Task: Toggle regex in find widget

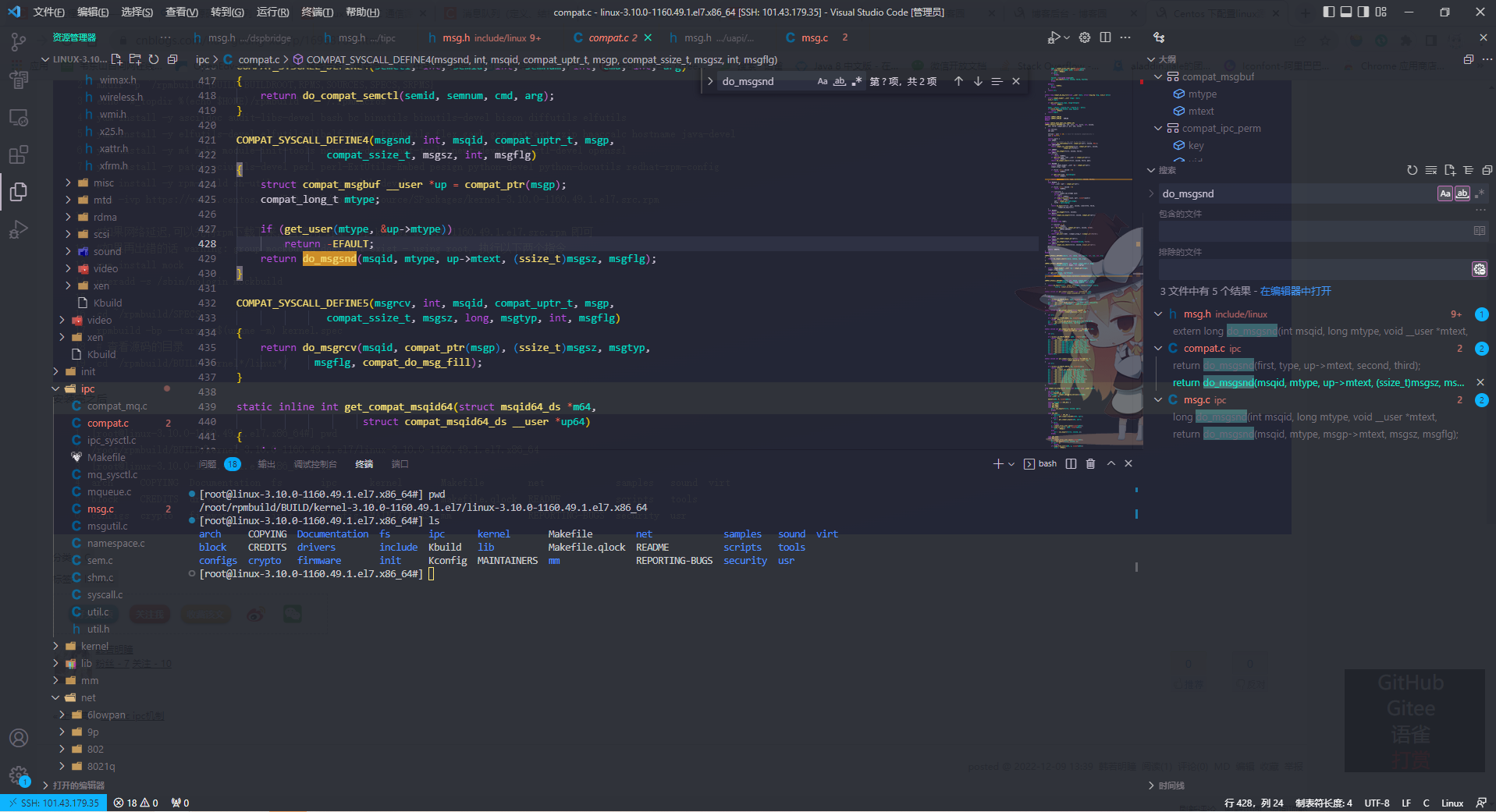Action: coord(857,81)
